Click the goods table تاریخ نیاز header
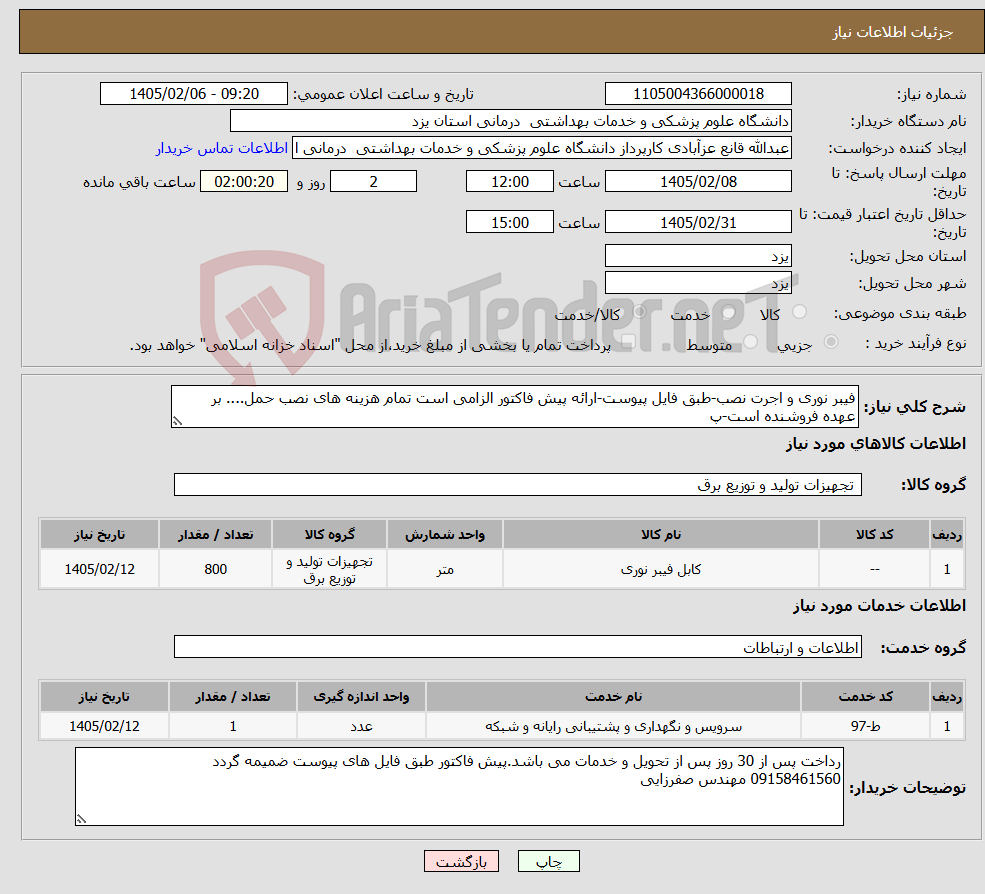The image size is (985, 894). point(99,534)
